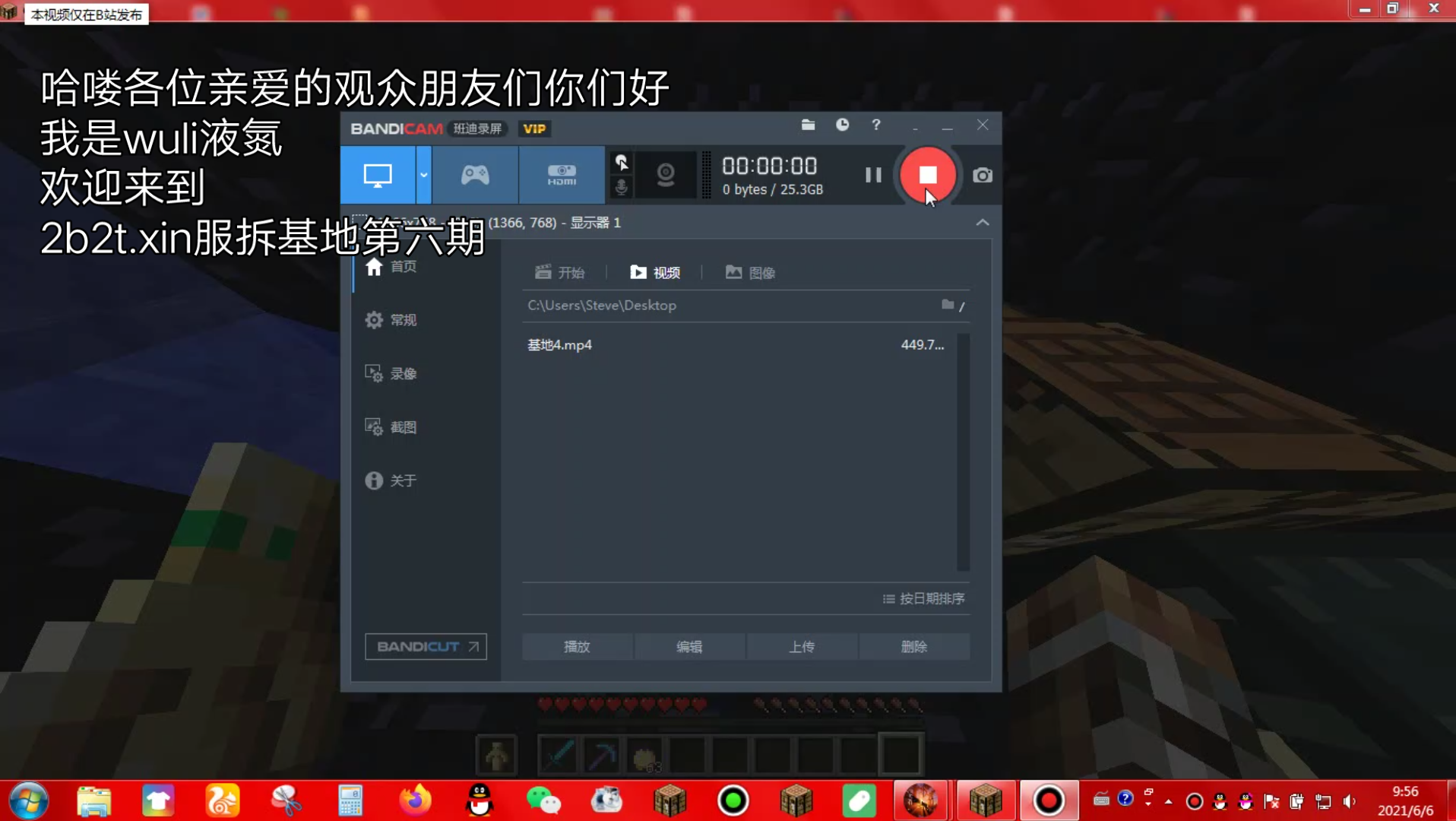
Task: Open the output folder icon
Action: tap(808, 125)
